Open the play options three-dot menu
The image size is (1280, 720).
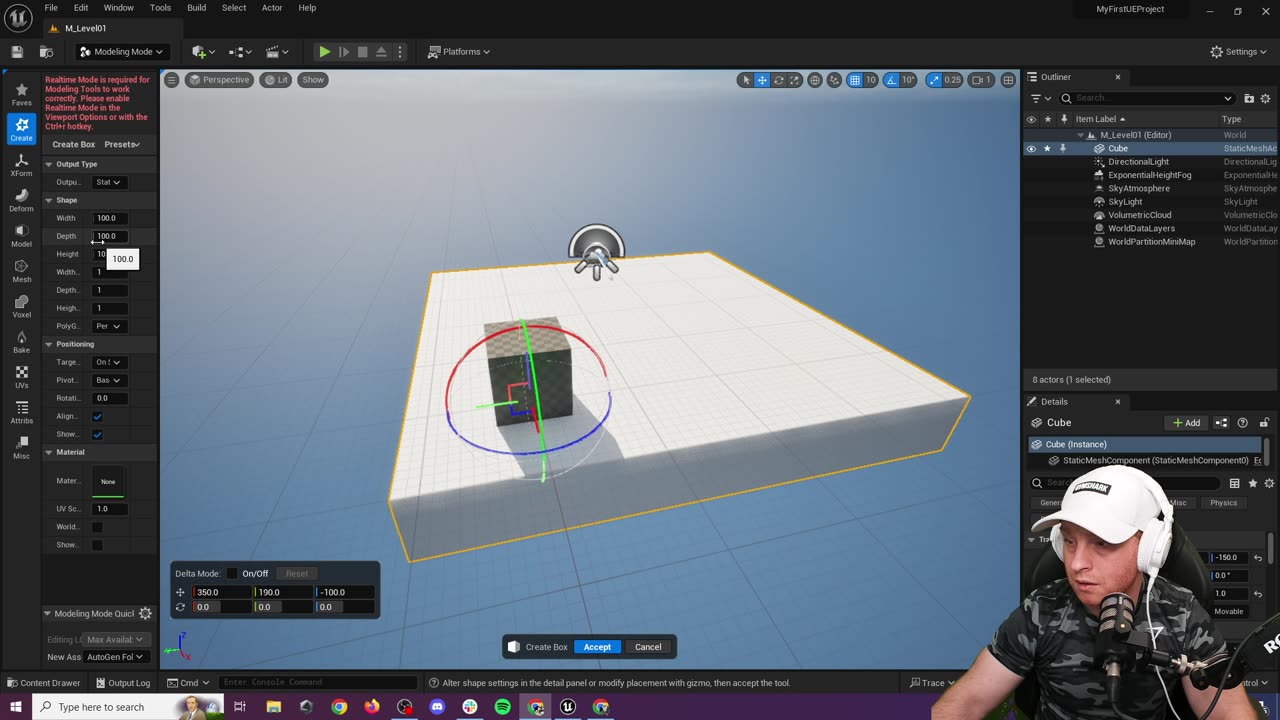(400, 51)
